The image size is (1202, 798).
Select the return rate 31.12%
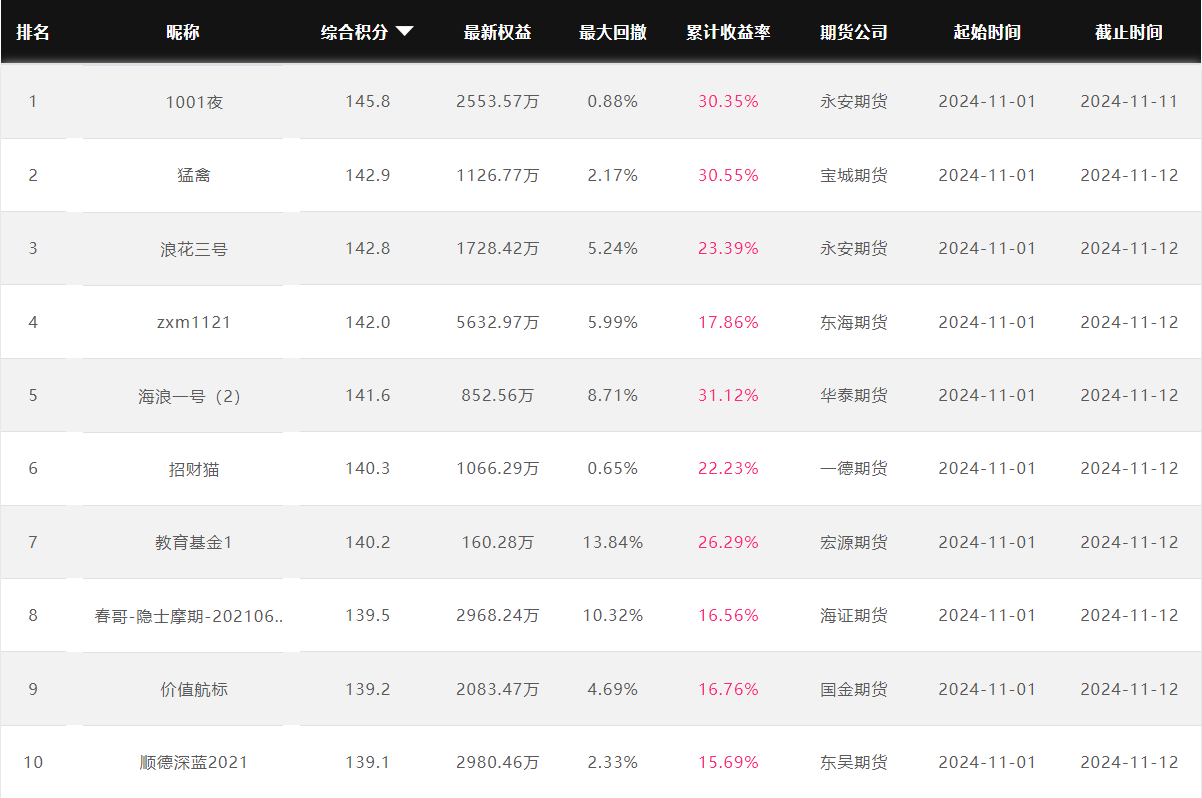coord(728,395)
